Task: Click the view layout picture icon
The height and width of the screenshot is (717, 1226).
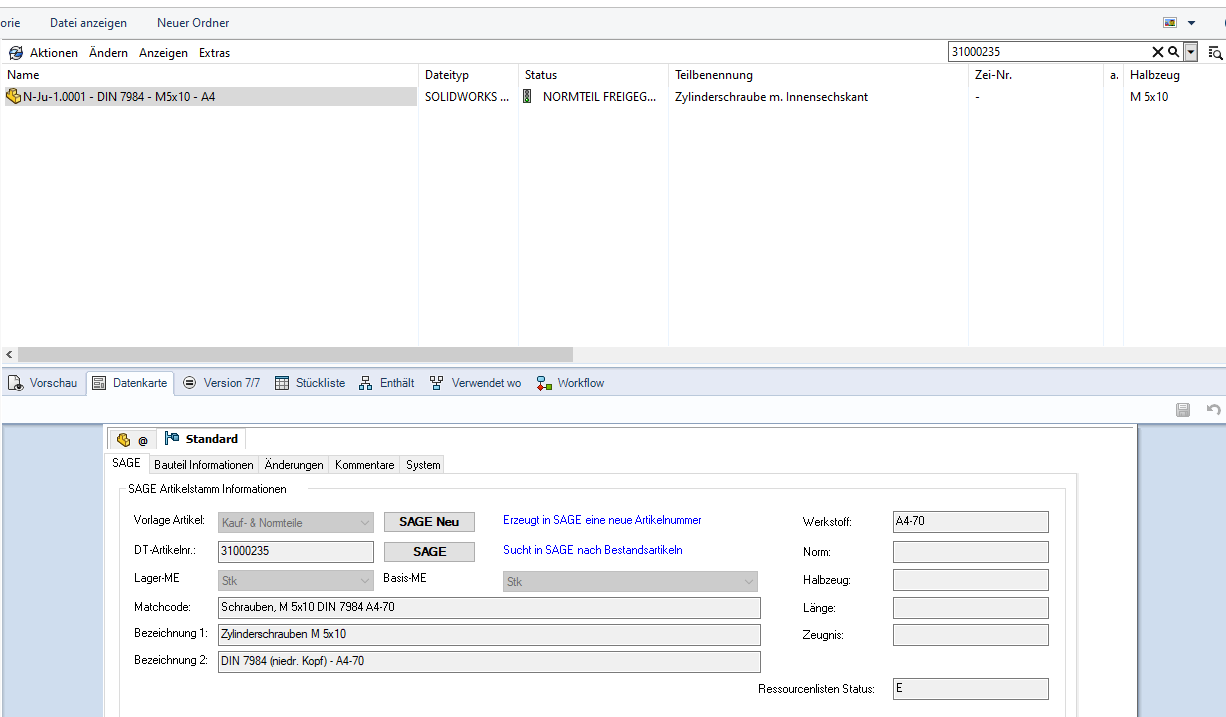Action: [x=1169, y=22]
